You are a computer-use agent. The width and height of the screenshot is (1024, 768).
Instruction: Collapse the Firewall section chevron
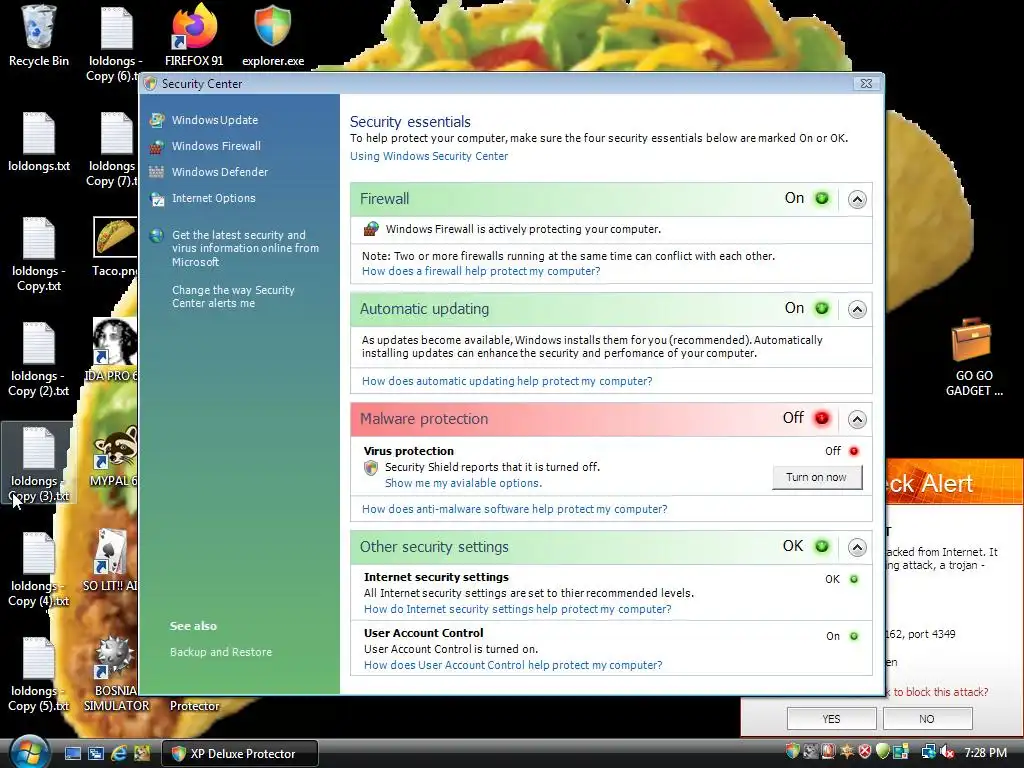click(857, 199)
